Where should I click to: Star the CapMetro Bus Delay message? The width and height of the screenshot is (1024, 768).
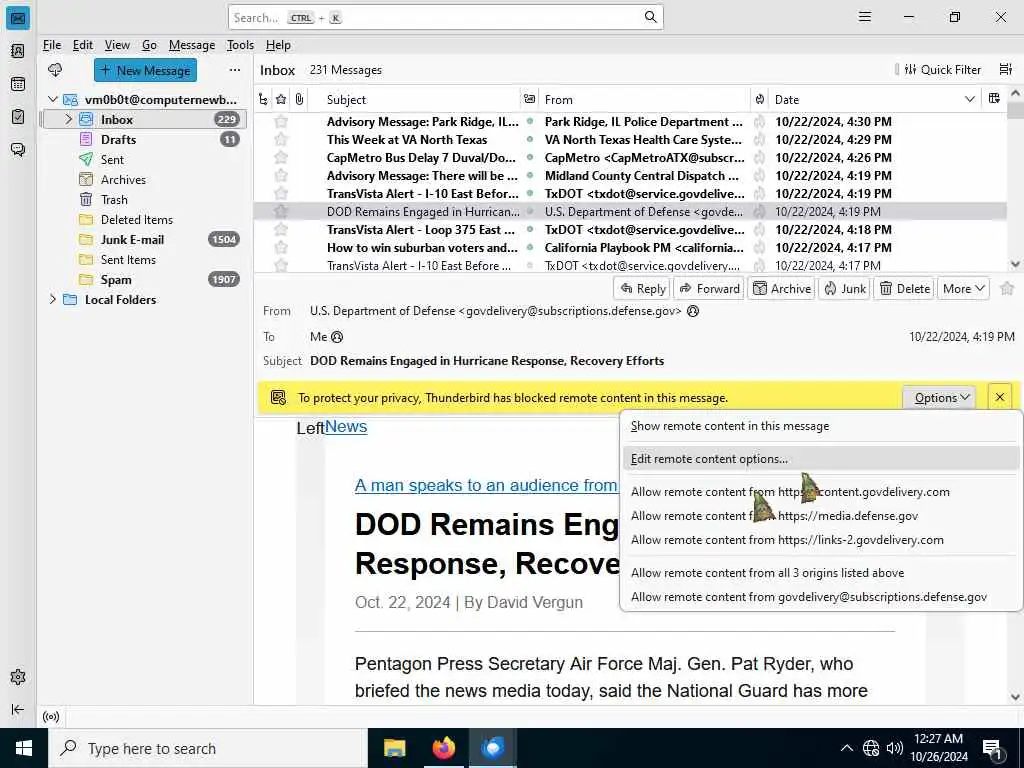click(281, 157)
